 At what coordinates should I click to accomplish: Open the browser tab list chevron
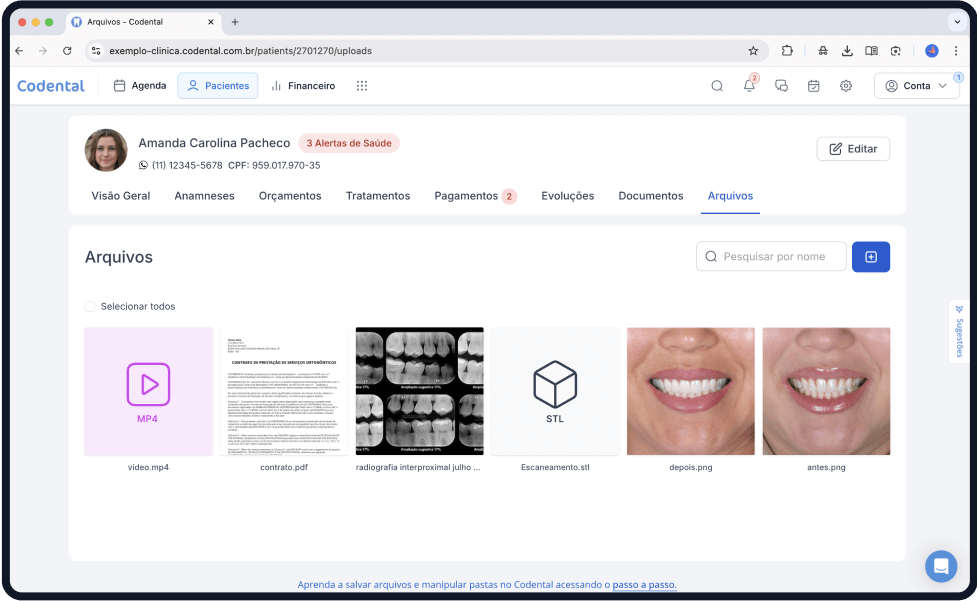point(955,21)
